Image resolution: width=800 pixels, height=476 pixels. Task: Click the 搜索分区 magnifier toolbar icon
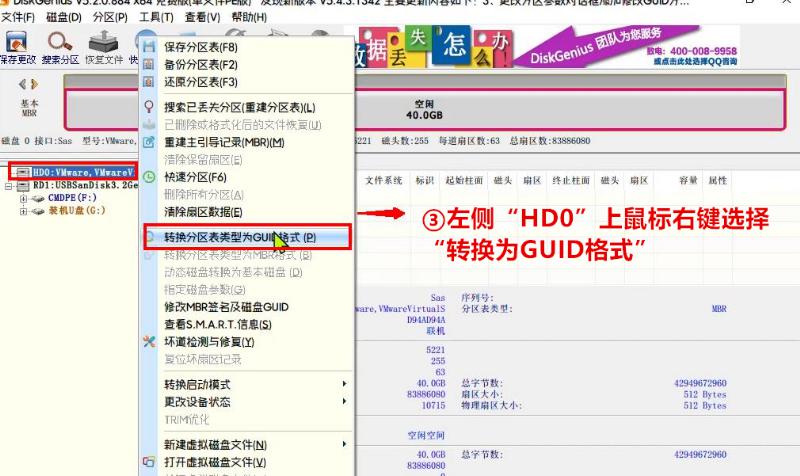tap(60, 46)
